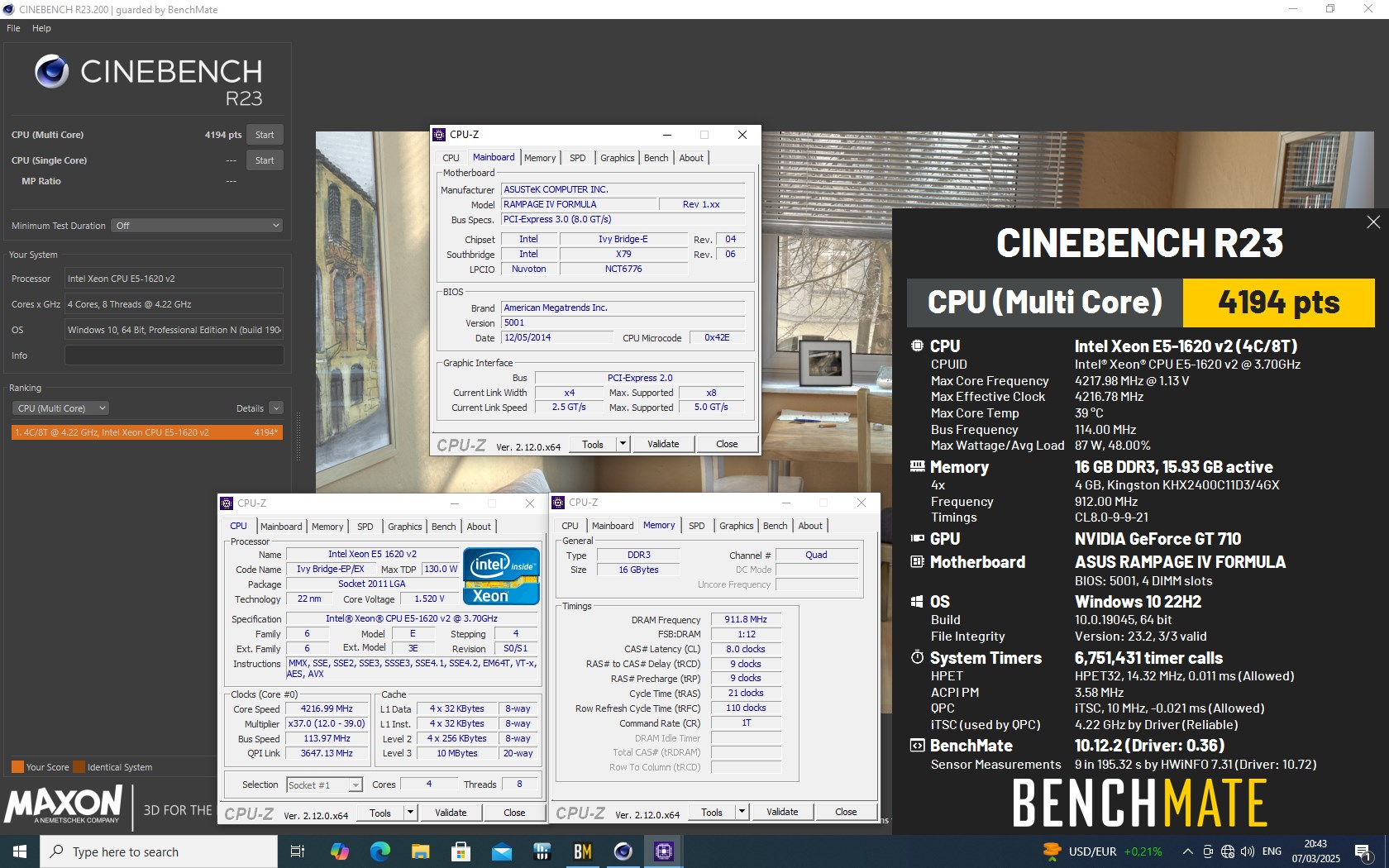The width and height of the screenshot is (1389, 868).
Task: Click the USD/EUR widget on taskbar
Action: [1103, 851]
